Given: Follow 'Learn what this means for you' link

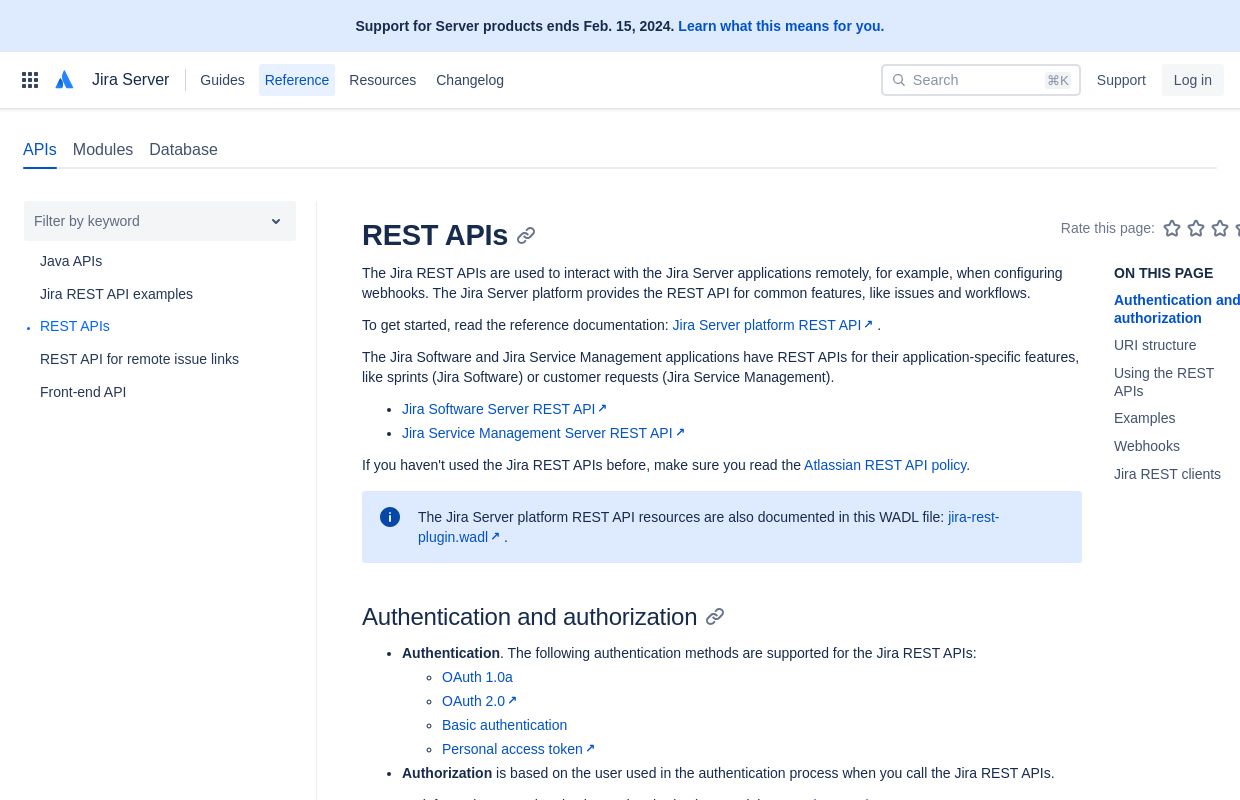Looking at the screenshot, I should (x=781, y=26).
